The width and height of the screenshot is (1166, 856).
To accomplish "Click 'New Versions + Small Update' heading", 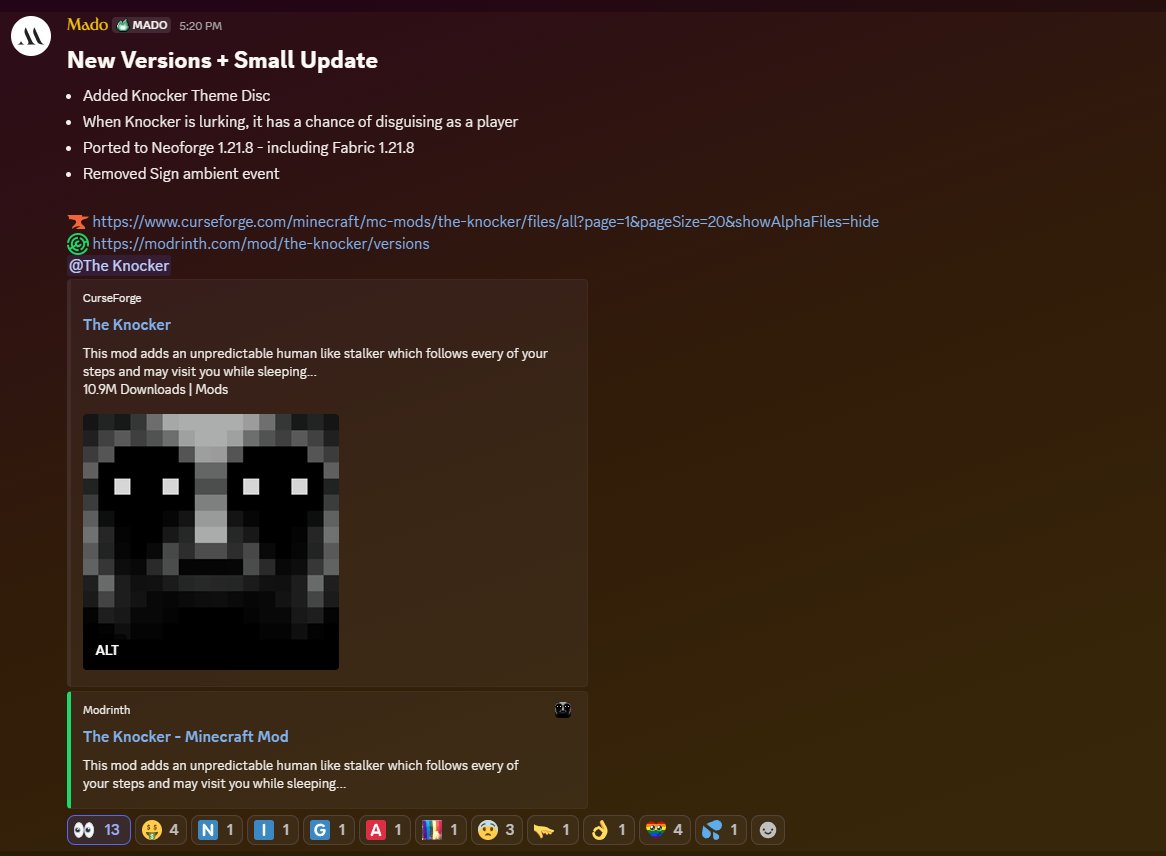I will (x=222, y=60).
